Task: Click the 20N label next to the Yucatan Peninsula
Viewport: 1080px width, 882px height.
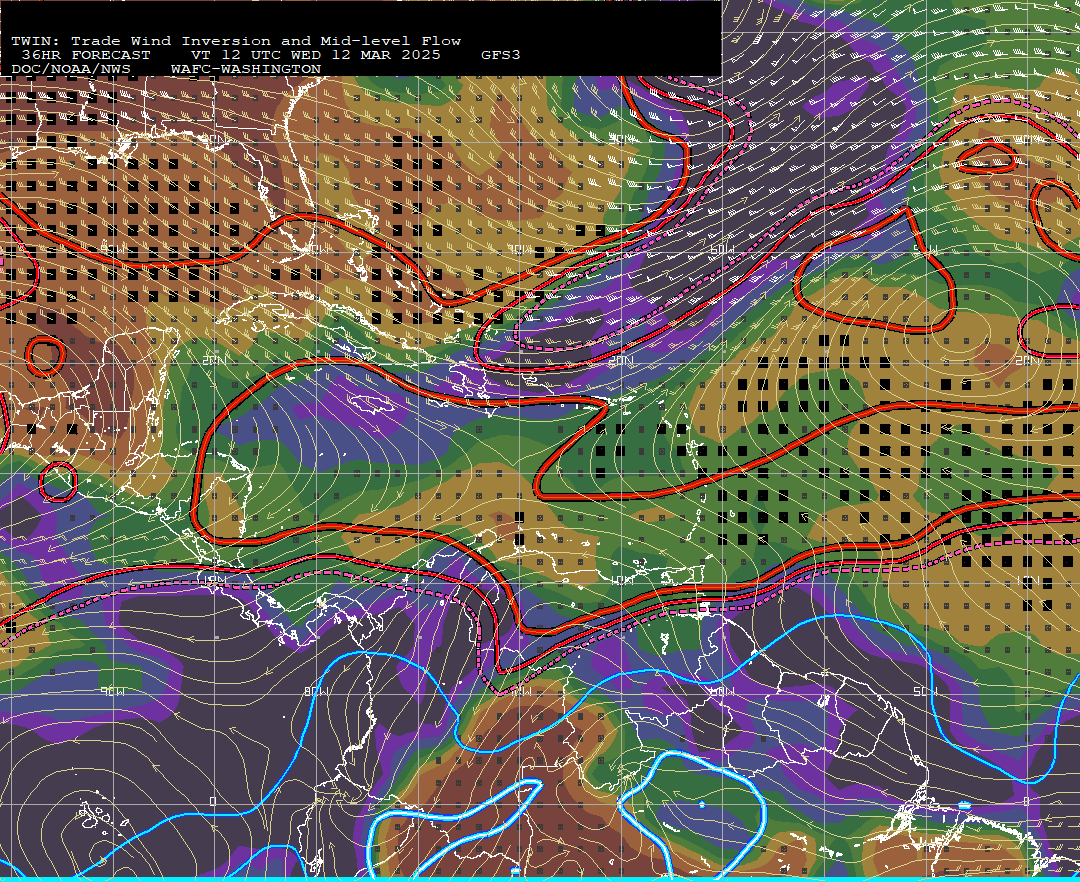Action: [214, 360]
